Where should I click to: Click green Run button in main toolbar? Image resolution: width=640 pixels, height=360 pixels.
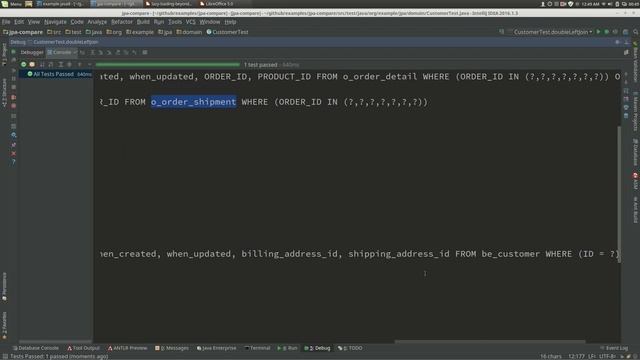(x=599, y=32)
